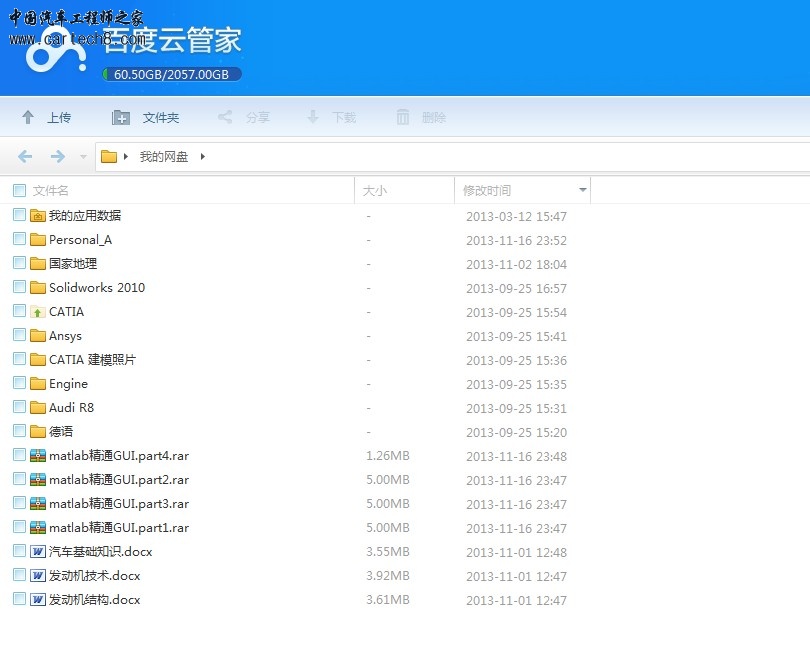This screenshot has width=810, height=653.
Task: Click the 1.26MB size value
Action: click(388, 456)
